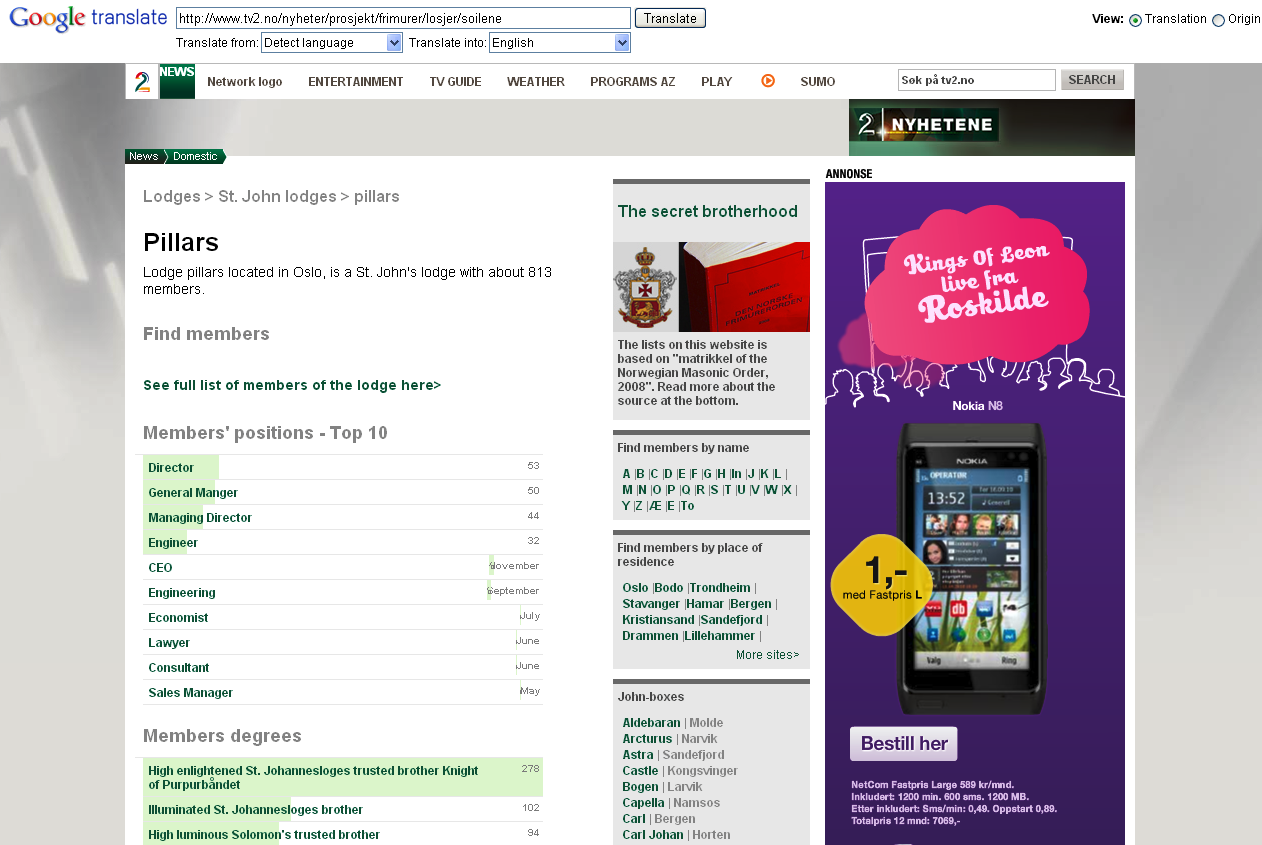This screenshot has height=845, width=1262.
Task: Open the Carl Johan lodge link
Action: [x=653, y=835]
